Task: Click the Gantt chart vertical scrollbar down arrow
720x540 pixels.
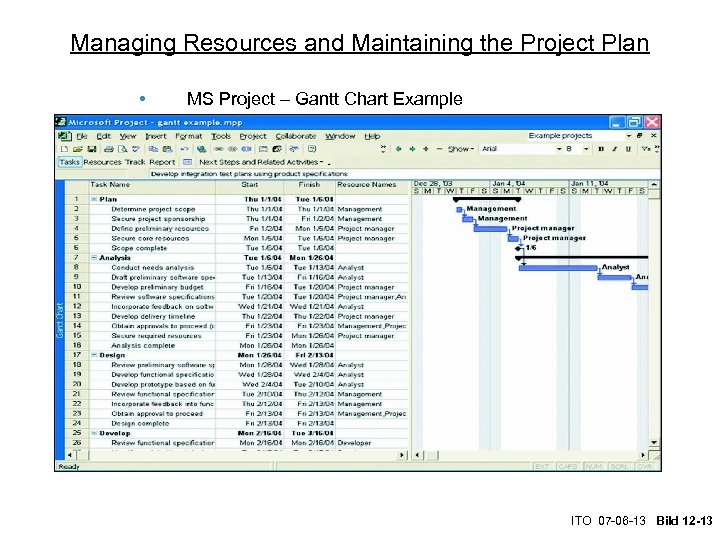Action: point(654,443)
